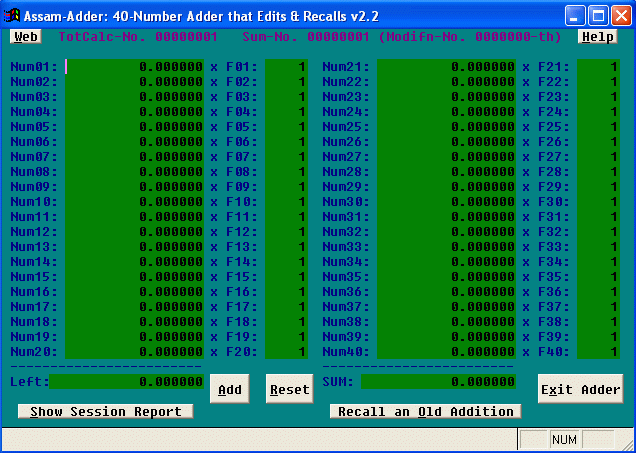Focus the Num20 input field
This screenshot has width=636, height=453.
pos(134,352)
